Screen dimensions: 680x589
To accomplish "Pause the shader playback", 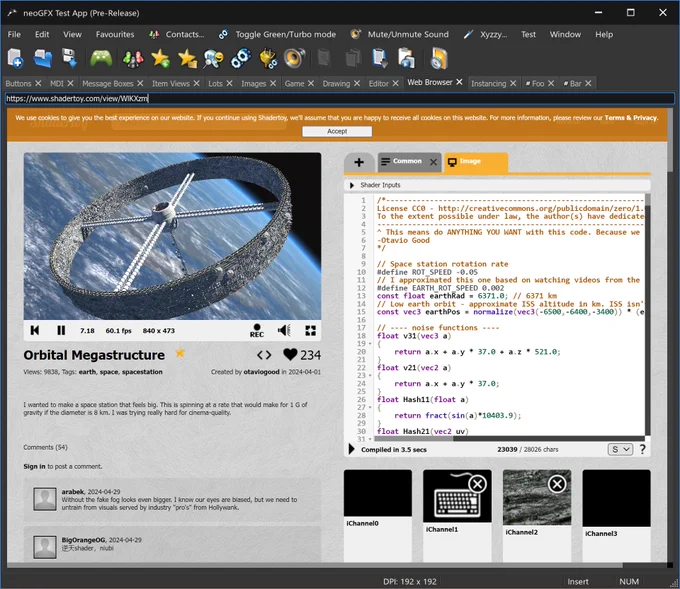I will 61,330.
